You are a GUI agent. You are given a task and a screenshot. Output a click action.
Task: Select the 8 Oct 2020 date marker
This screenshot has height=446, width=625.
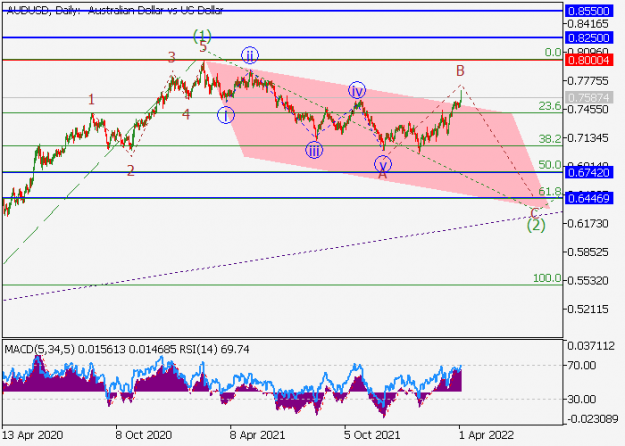tap(144, 435)
